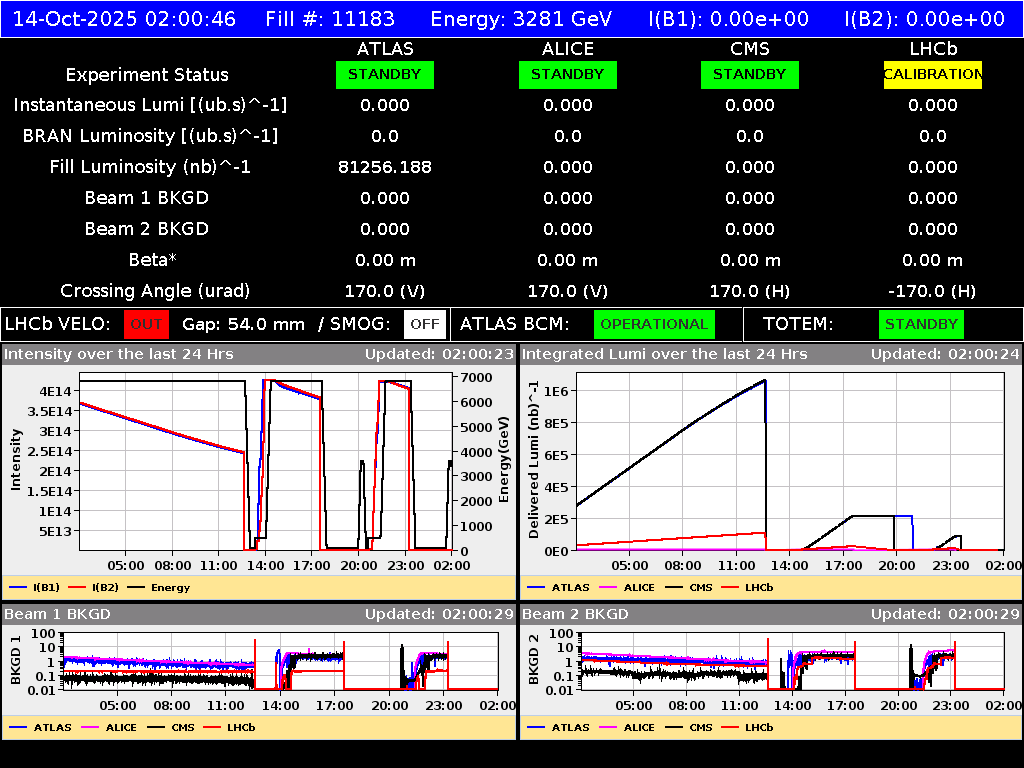Screen dimensions: 1024x768
Task: Click the ALICE STANDBY status indicator
Action: (x=567, y=74)
